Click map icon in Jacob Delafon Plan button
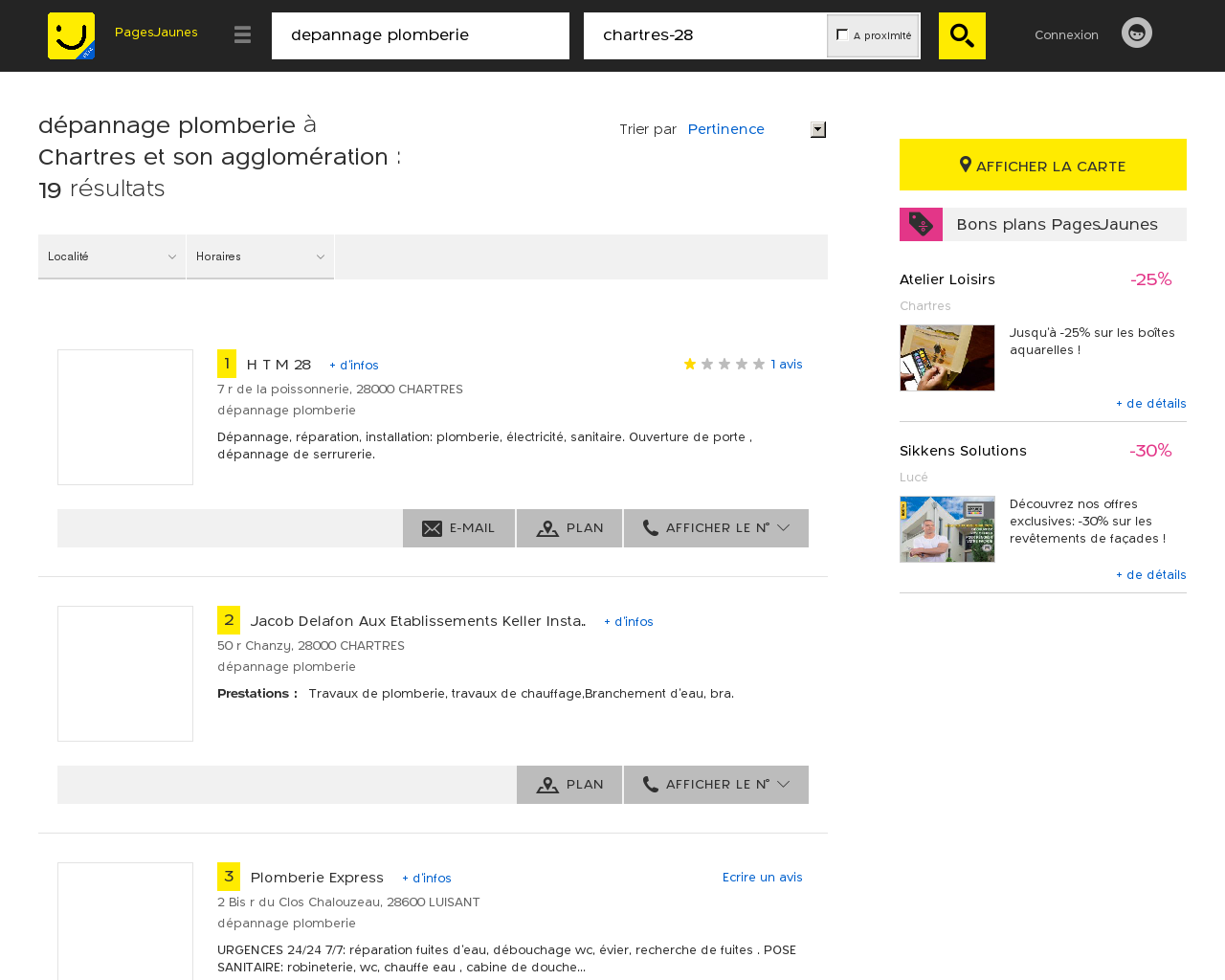The width and height of the screenshot is (1225, 980). click(x=547, y=785)
